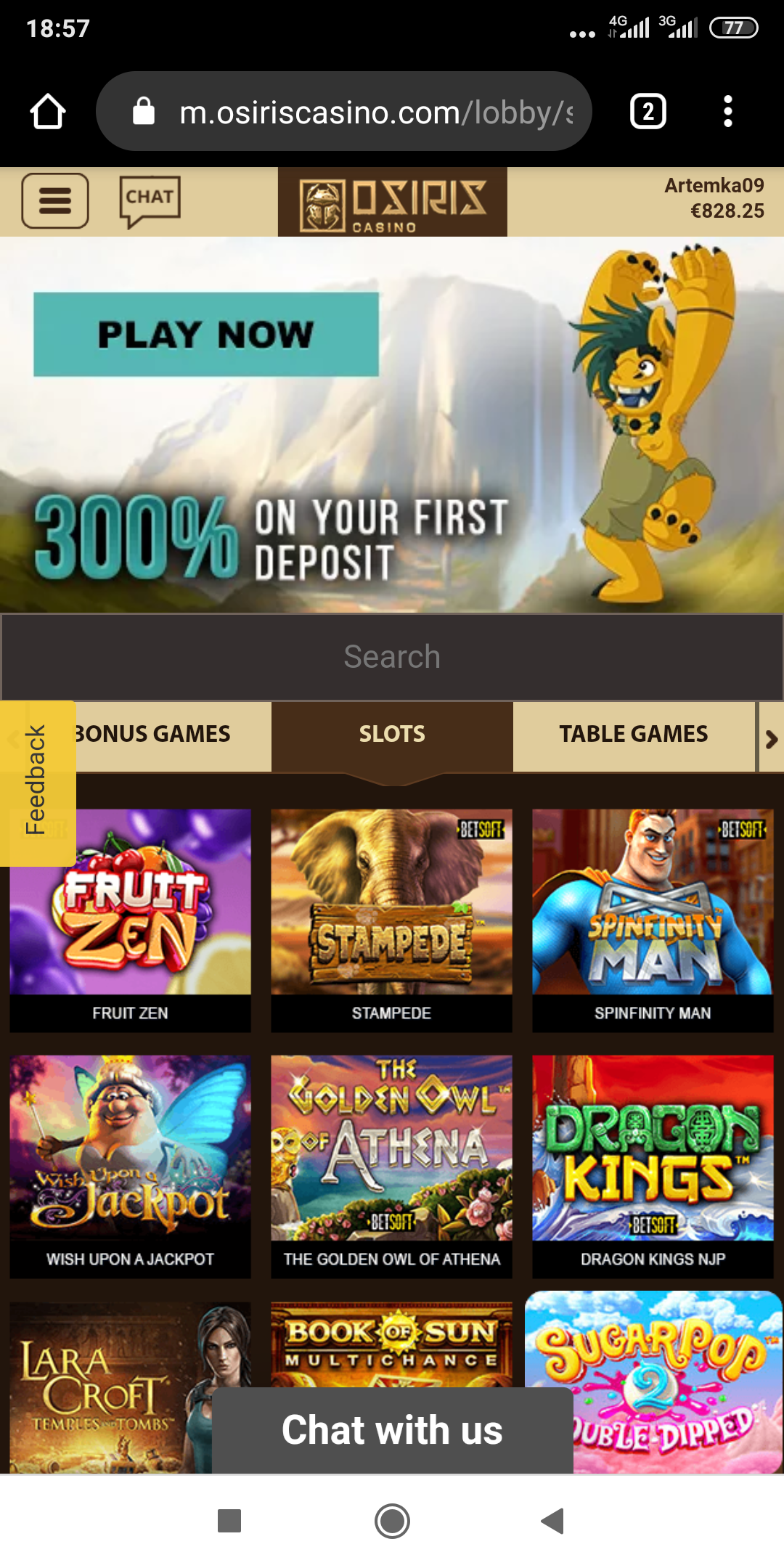Open the CHAT speech bubble icon
Image resolution: width=784 pixels, height=1568 pixels.
pos(150,201)
